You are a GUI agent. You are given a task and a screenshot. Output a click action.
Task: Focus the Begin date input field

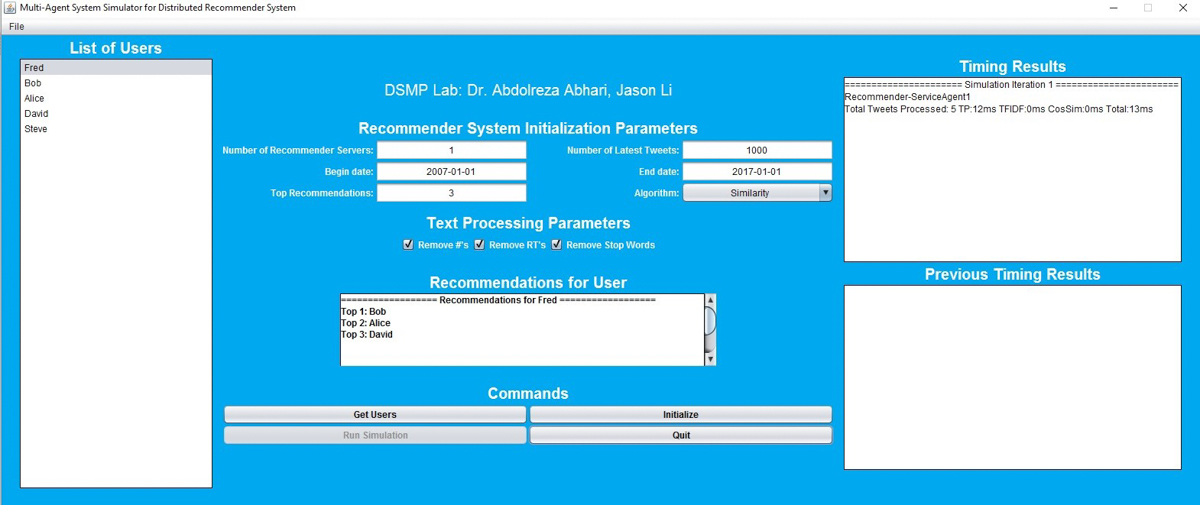click(x=451, y=171)
